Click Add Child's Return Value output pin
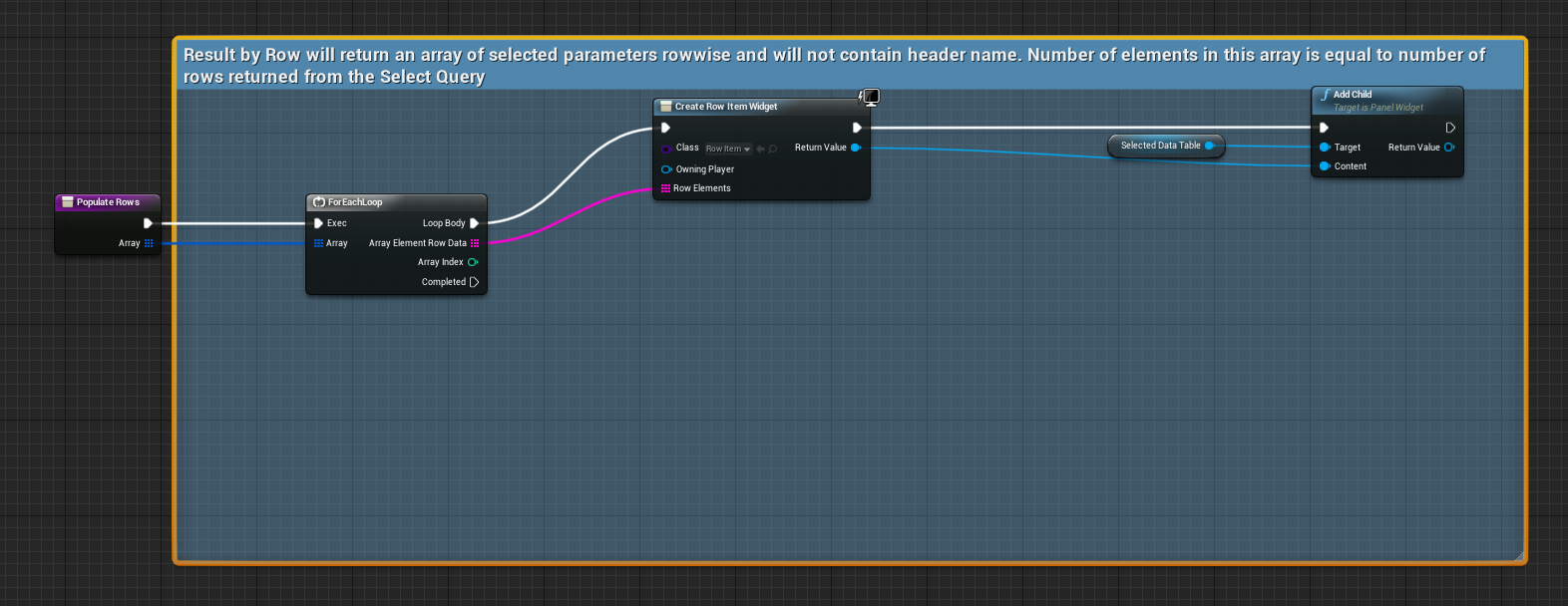 [x=1449, y=148]
